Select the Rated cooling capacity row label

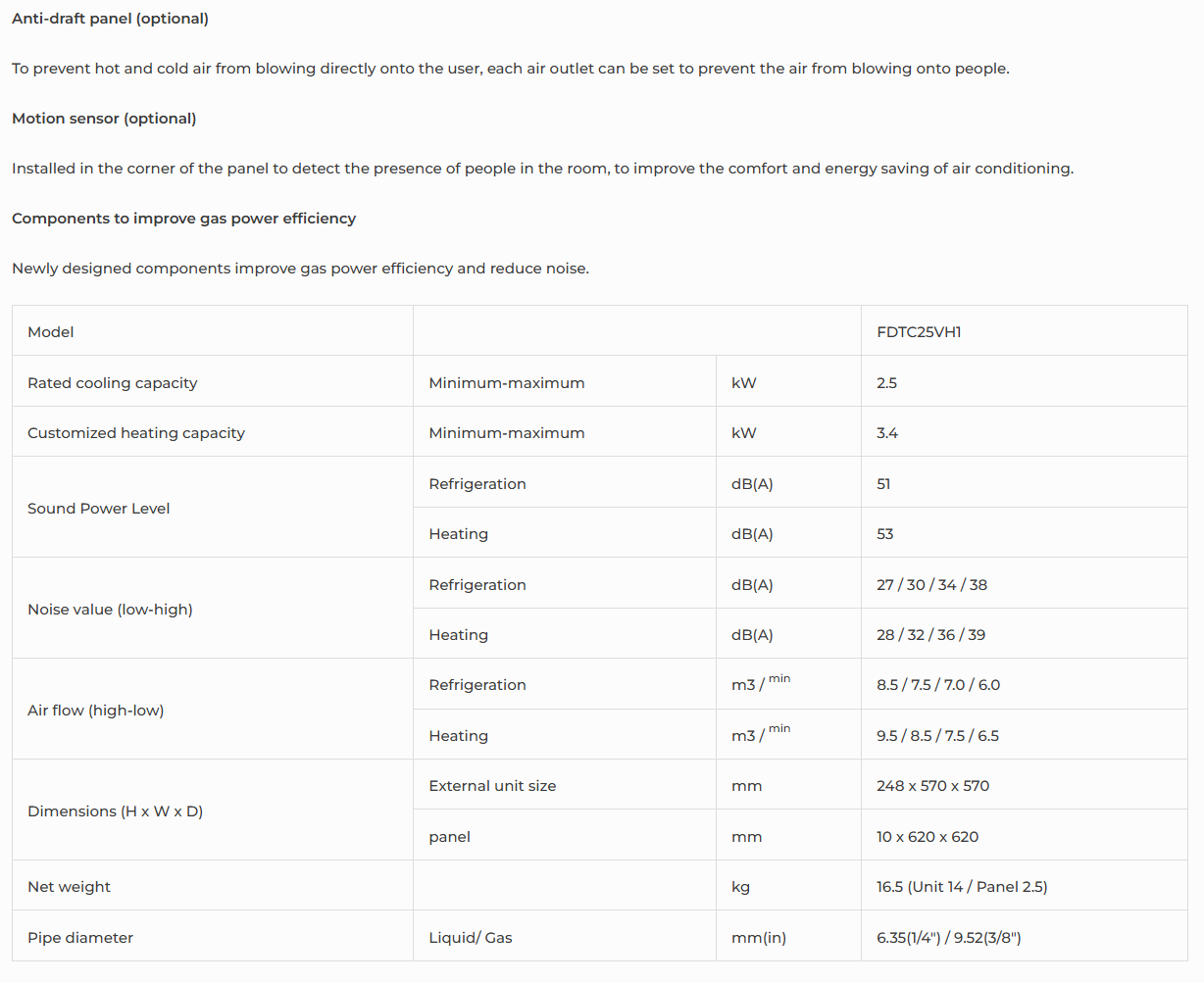(x=113, y=383)
